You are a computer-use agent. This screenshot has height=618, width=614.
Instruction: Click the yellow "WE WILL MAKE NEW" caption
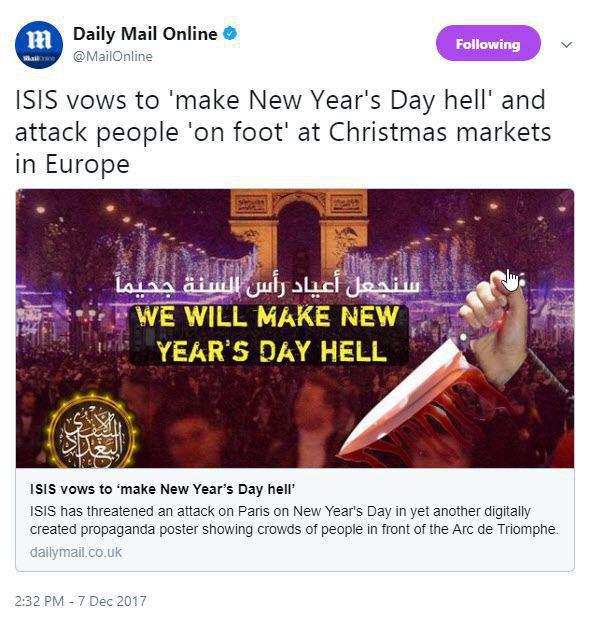pos(267,320)
